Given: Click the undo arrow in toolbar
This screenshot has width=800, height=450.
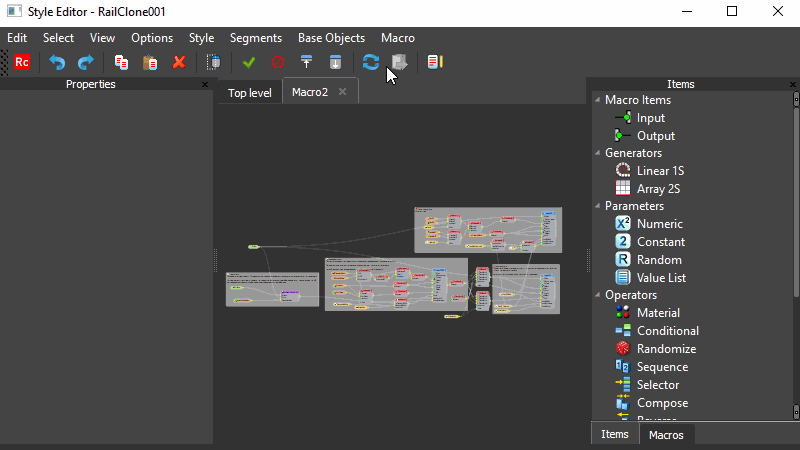Looking at the screenshot, I should coord(57,62).
